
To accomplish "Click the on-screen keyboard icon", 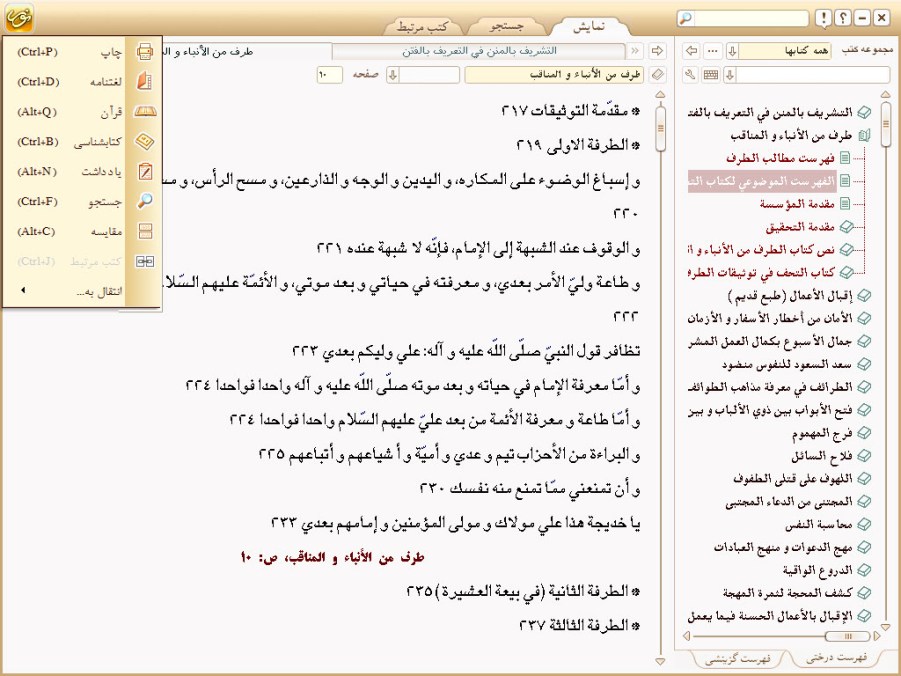I will click(711, 75).
